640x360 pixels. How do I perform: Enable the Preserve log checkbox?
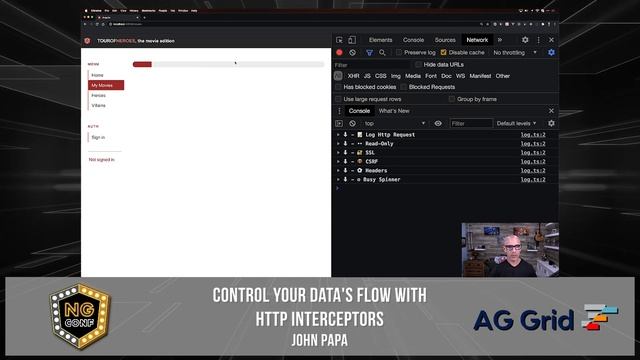(x=399, y=52)
